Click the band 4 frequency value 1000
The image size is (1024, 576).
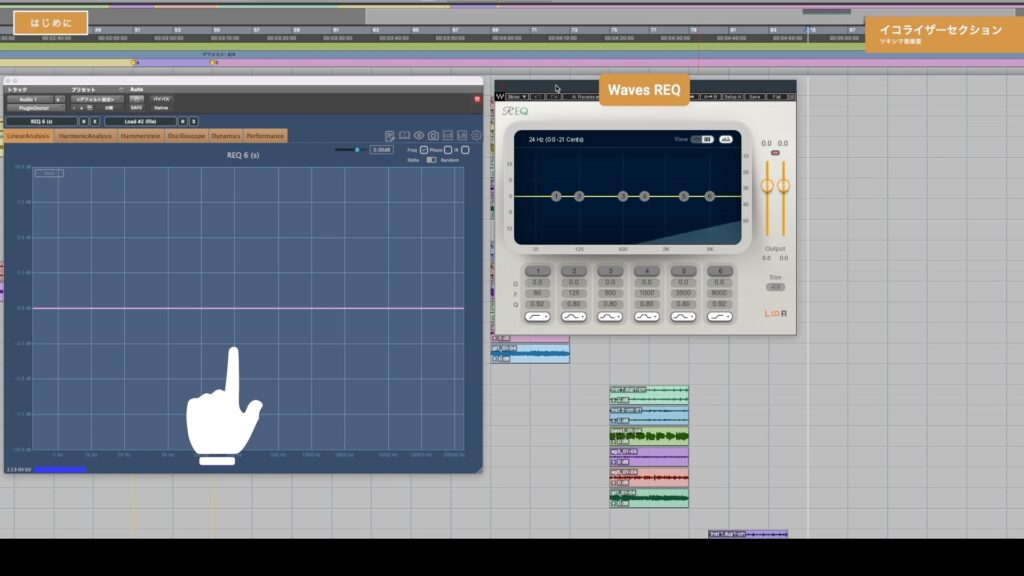pos(647,293)
